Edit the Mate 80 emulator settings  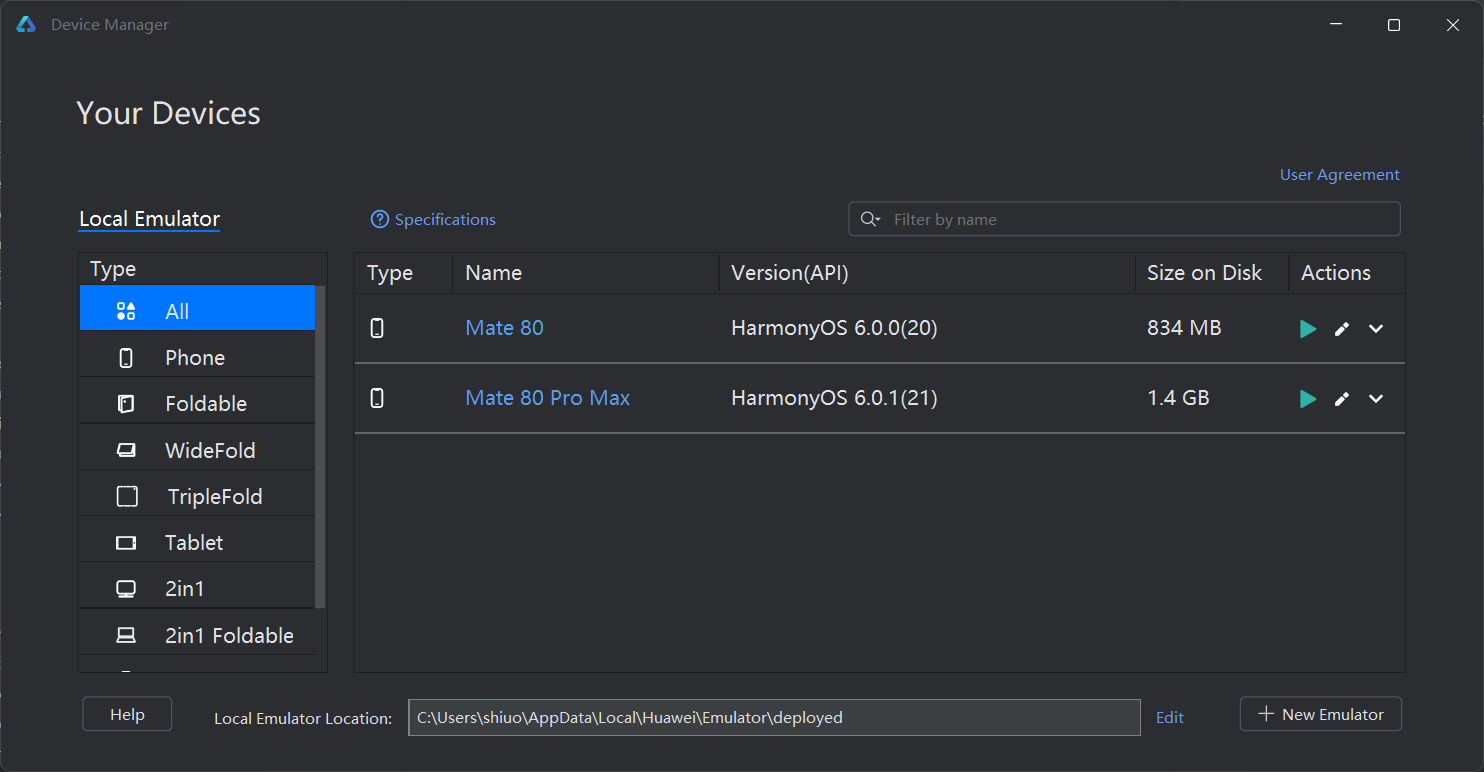1342,329
